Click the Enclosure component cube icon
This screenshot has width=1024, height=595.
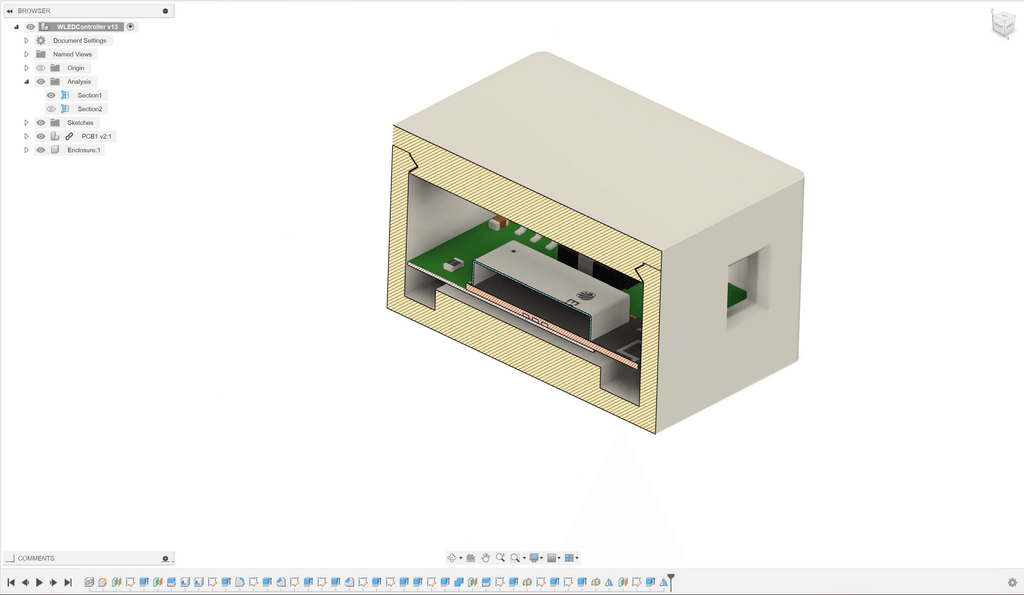click(x=55, y=150)
